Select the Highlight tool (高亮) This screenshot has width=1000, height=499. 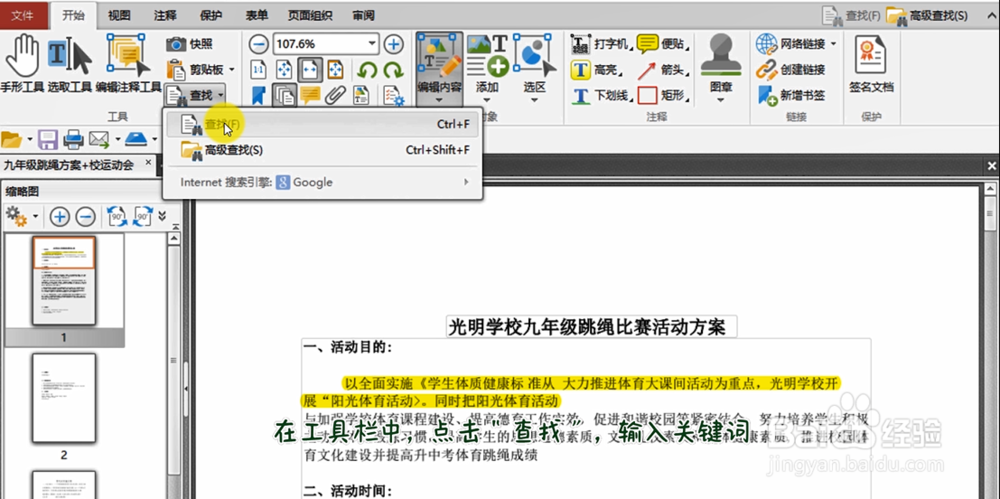click(x=596, y=70)
